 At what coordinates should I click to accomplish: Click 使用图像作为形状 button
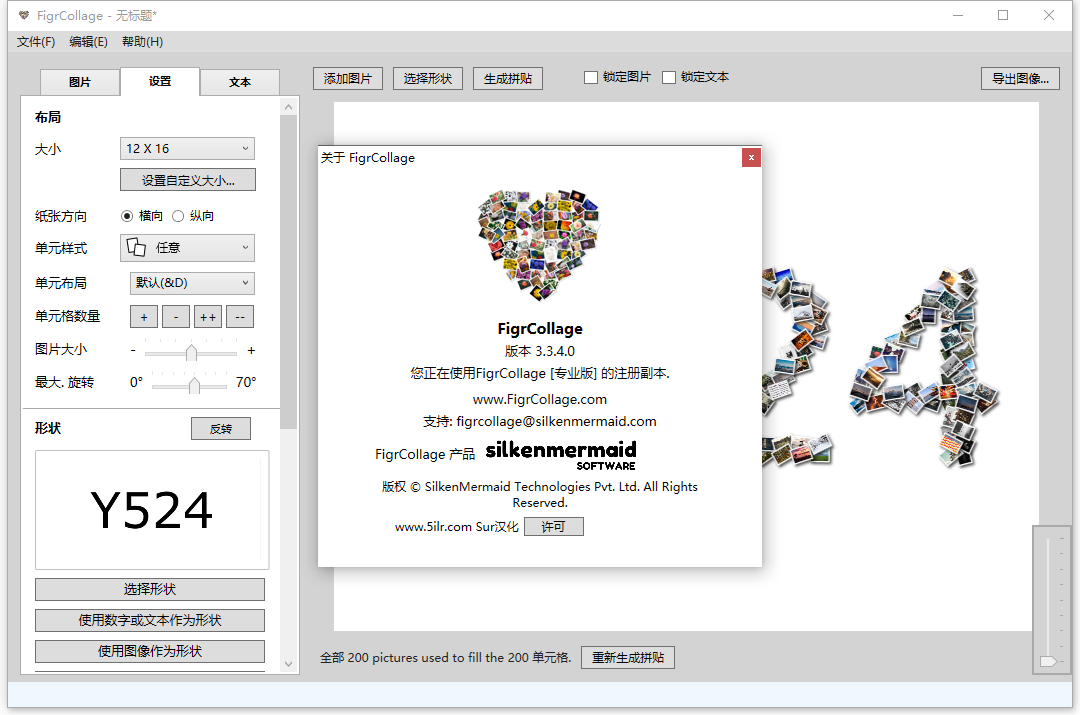(150, 652)
